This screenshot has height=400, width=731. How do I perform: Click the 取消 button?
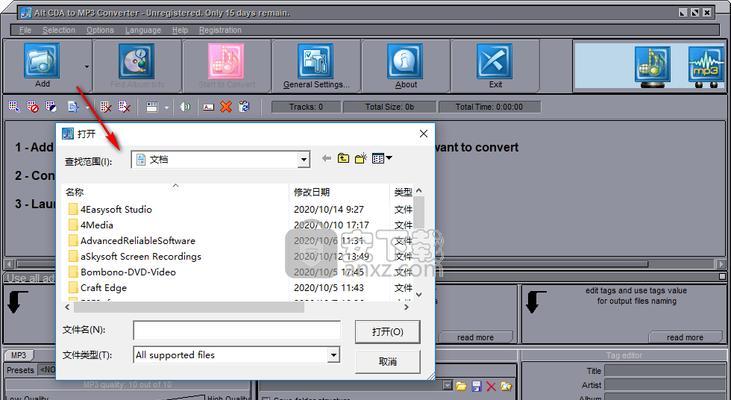(387, 361)
